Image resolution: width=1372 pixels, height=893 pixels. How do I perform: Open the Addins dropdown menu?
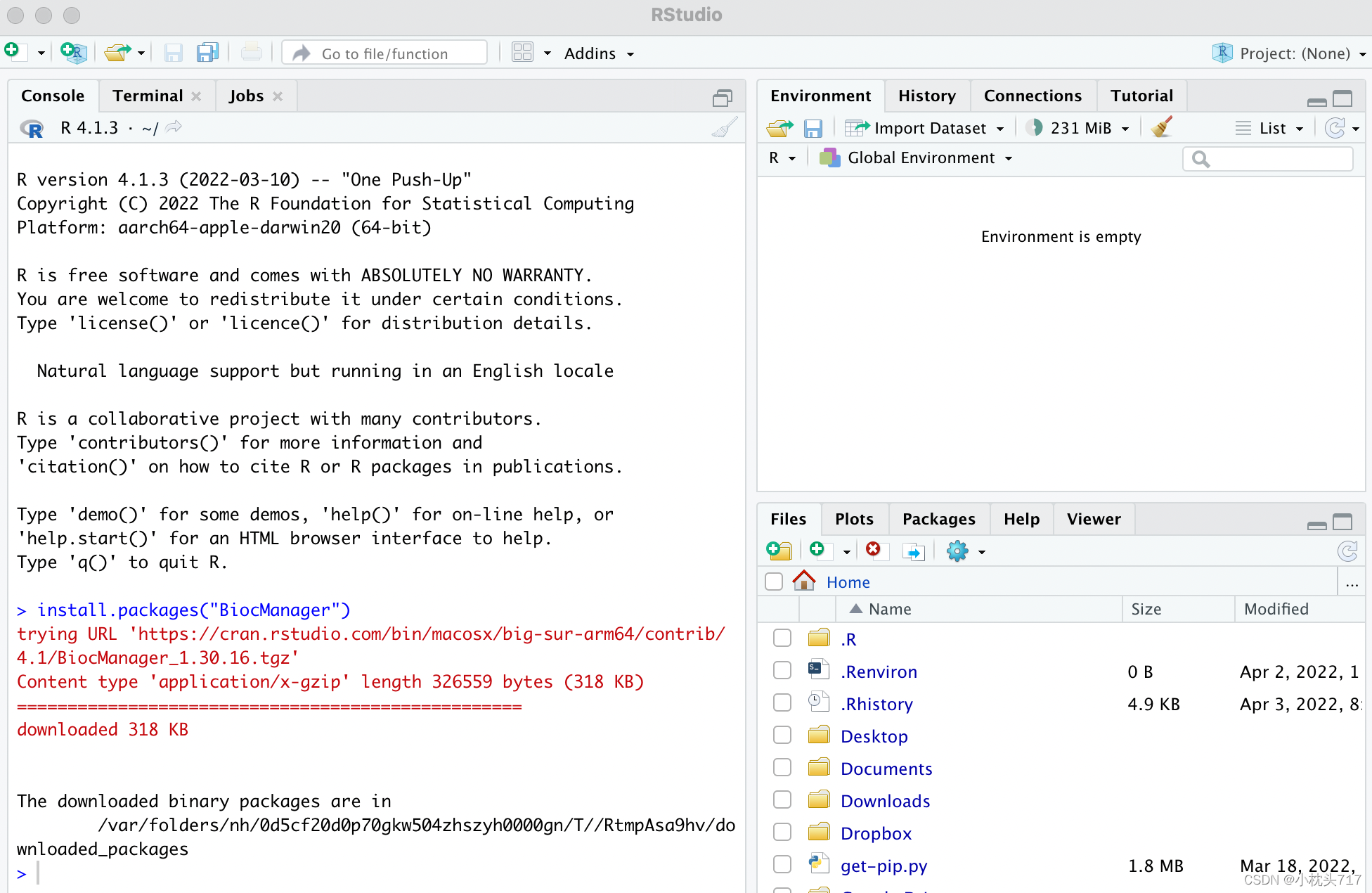click(x=599, y=53)
